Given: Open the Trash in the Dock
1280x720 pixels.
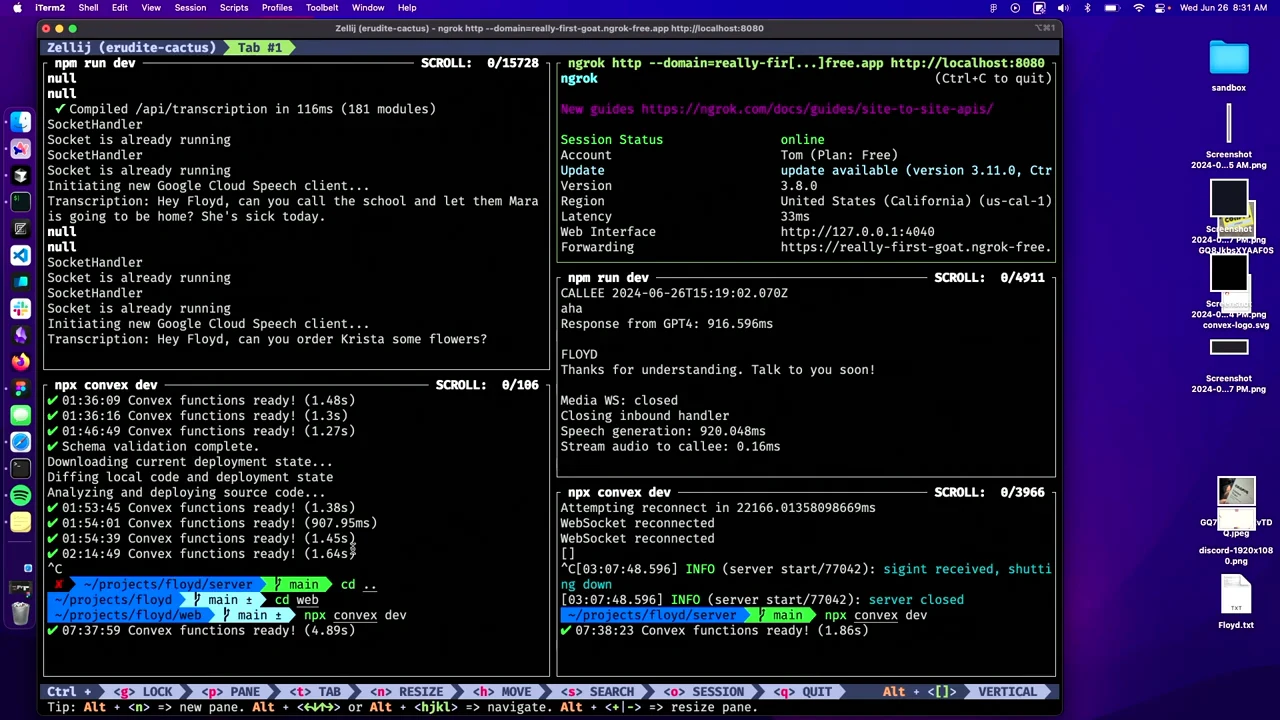Looking at the screenshot, I should click(20, 612).
